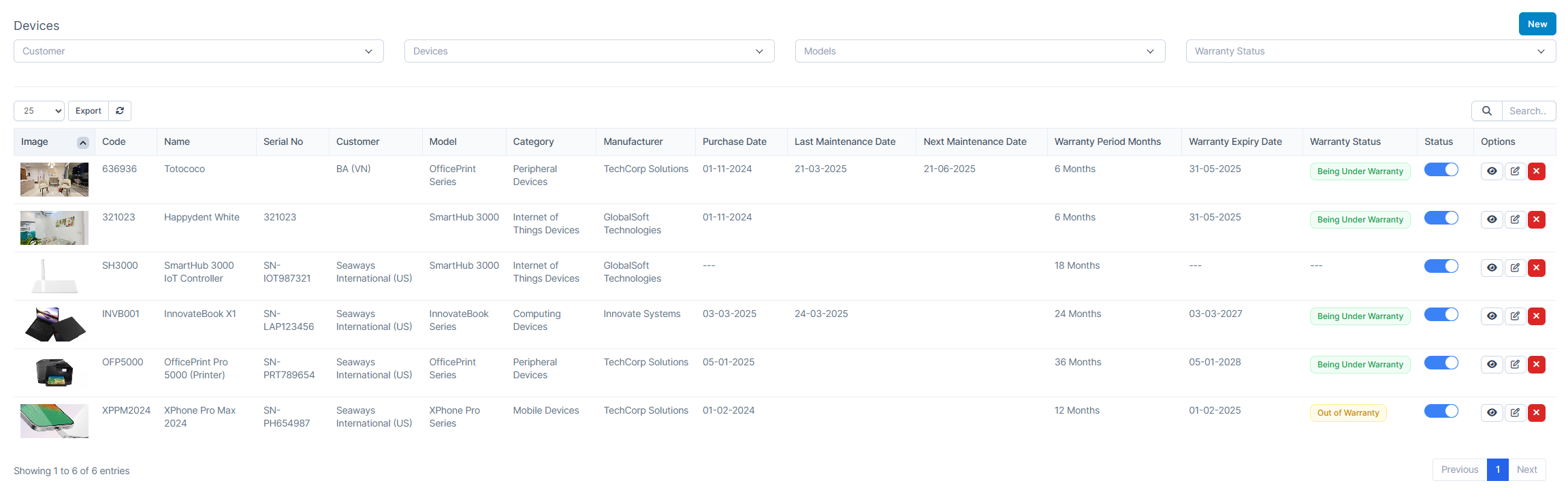The height and width of the screenshot is (498, 1568).
Task: Delete the XPhone Pro Max 2024 device
Action: pyautogui.click(x=1537, y=413)
